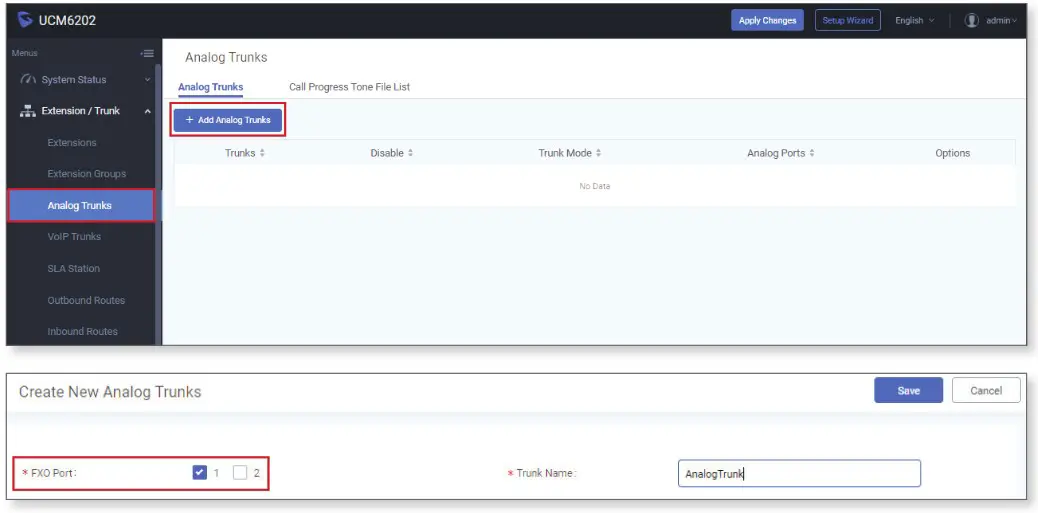Screen dimensions: 1038x513
Task: Launch the Setup Wizard button
Action: coord(847,21)
